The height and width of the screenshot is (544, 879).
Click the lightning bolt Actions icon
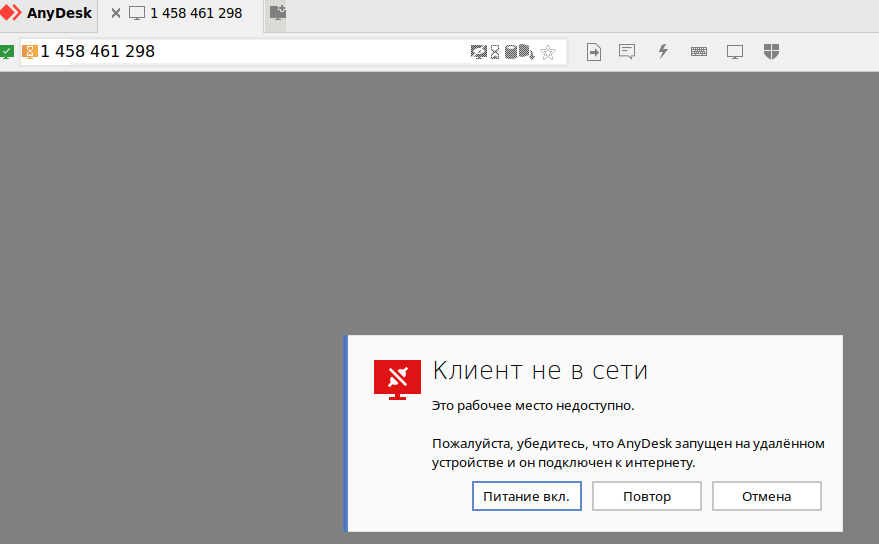(x=662, y=52)
